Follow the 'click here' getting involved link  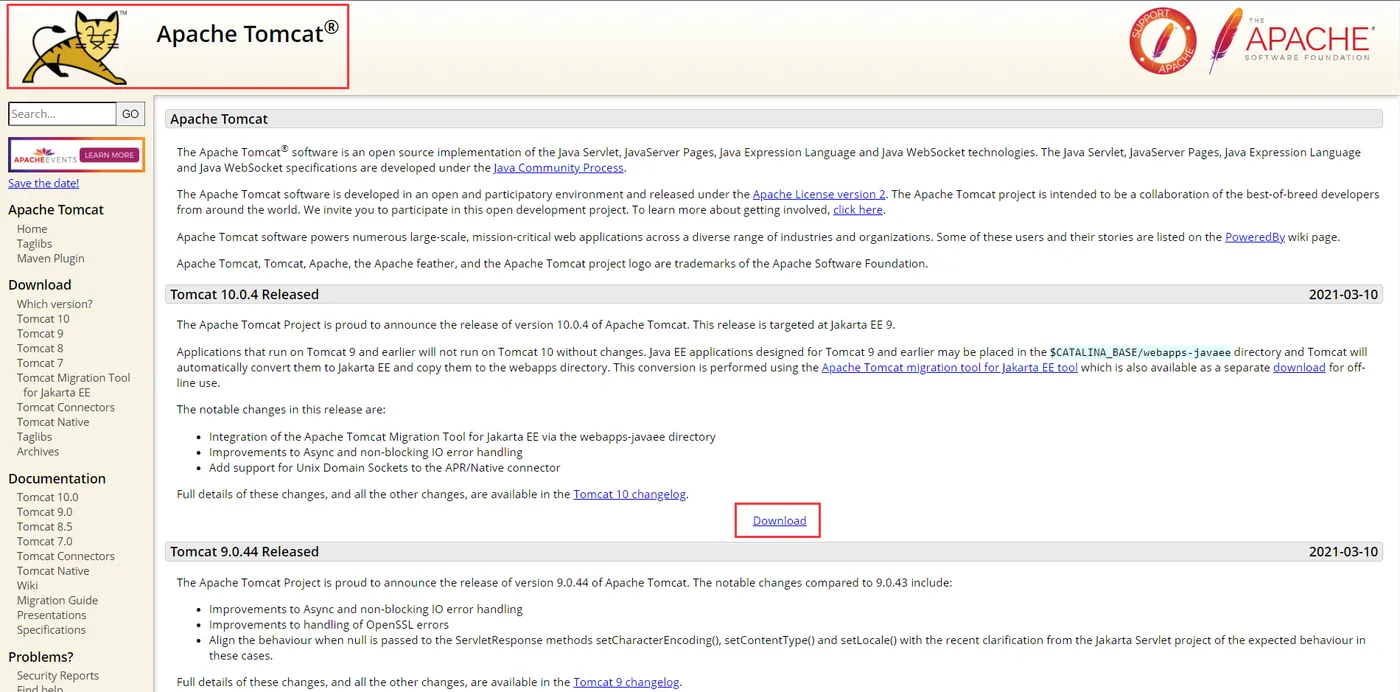tap(858, 210)
